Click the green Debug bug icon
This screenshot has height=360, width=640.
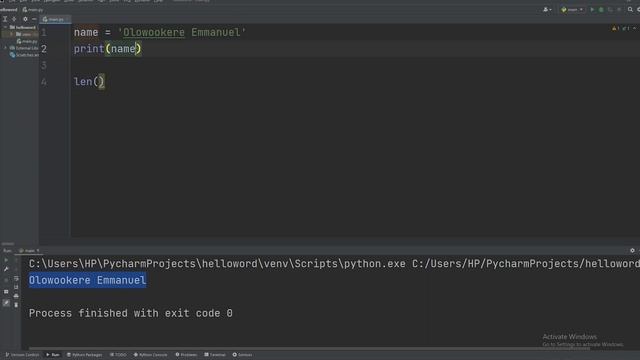(601, 9)
